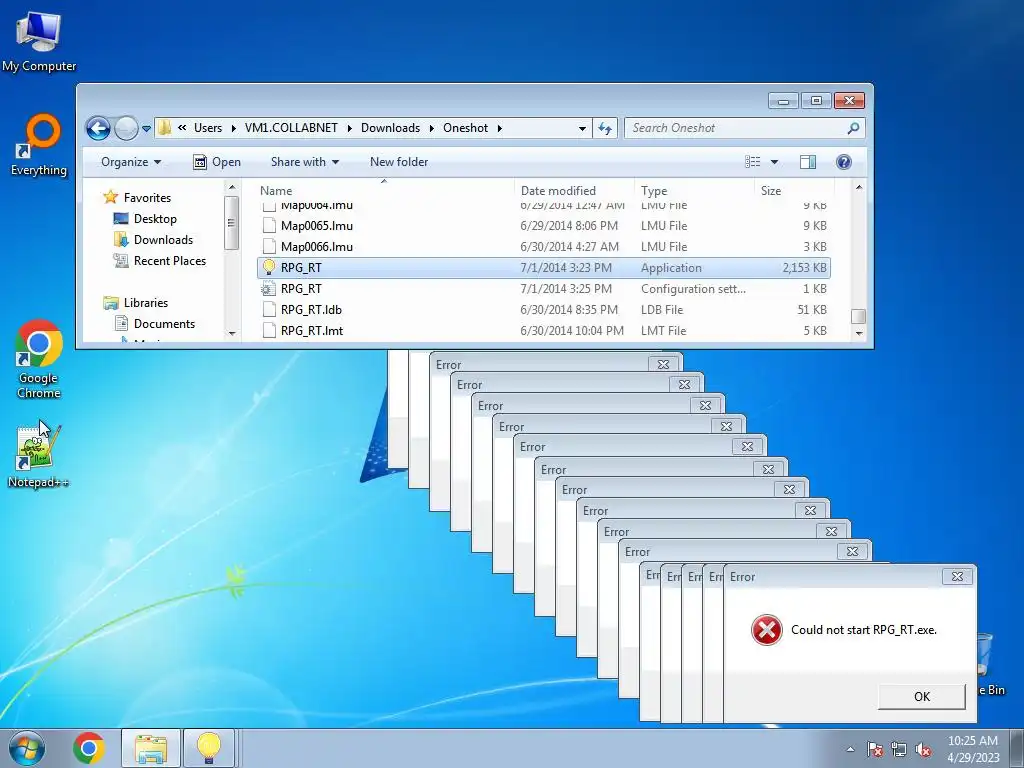Viewport: 1024px width, 768px height.
Task: Click Action Center flag tray icon
Action: click(x=875, y=749)
